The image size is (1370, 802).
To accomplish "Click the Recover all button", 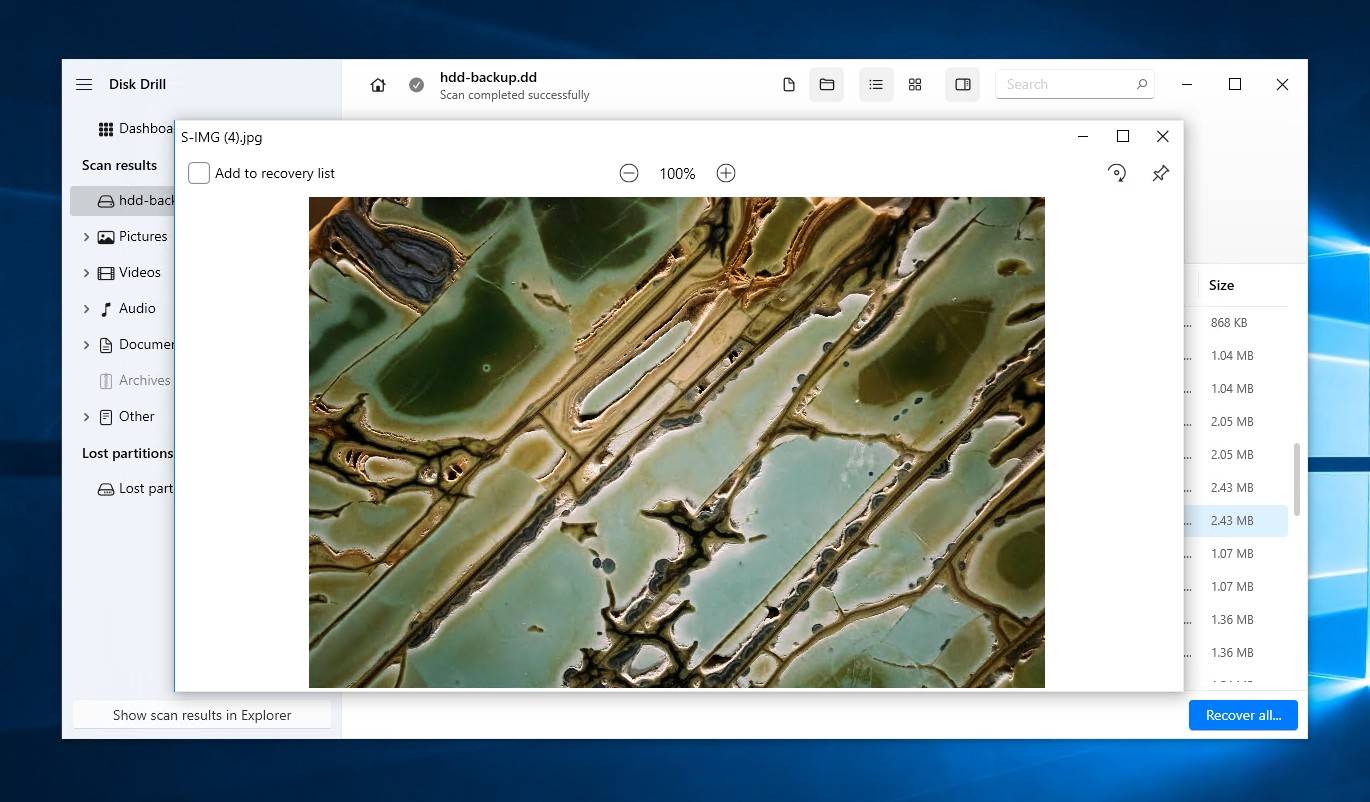I will 1242,715.
